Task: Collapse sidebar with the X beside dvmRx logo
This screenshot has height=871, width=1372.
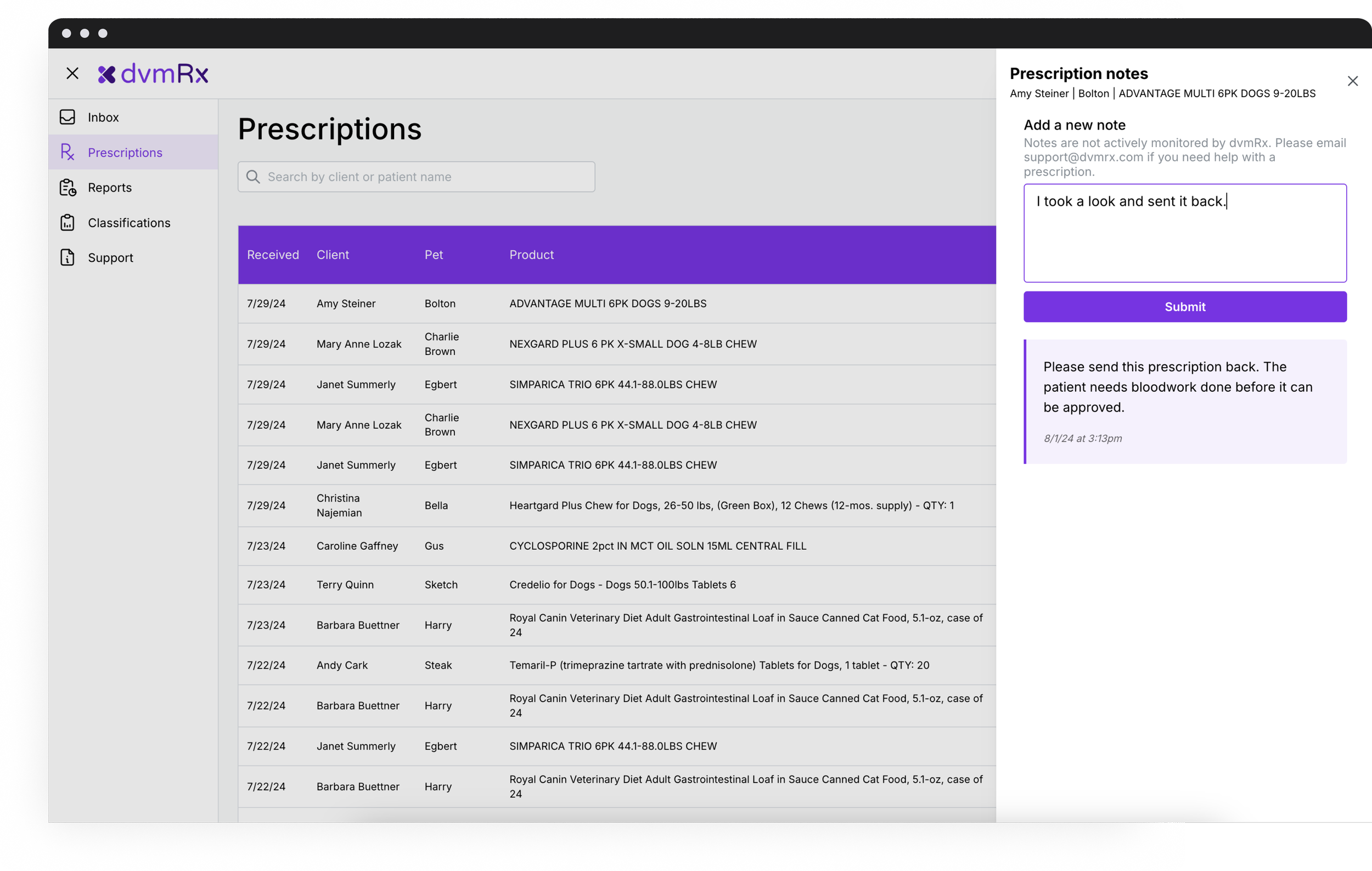Action: click(72, 74)
